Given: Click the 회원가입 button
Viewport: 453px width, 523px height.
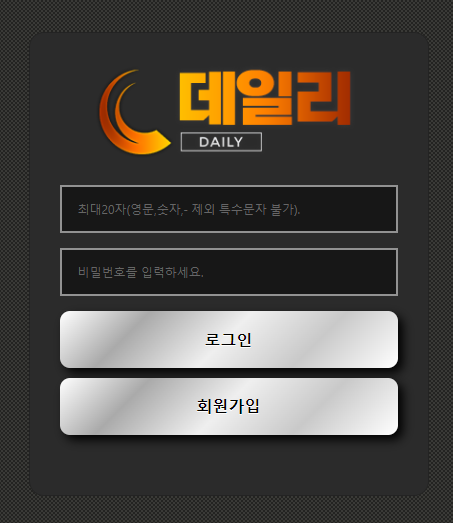Looking at the screenshot, I should [x=229, y=406].
